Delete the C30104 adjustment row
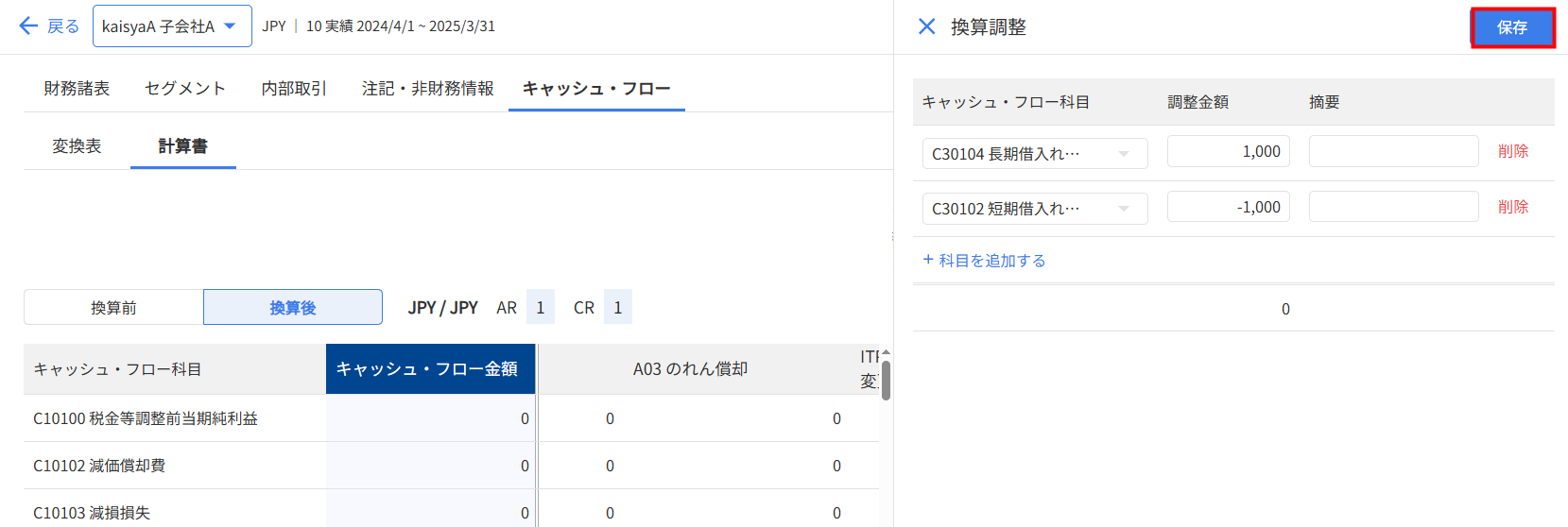The image size is (1568, 527). (x=1512, y=151)
